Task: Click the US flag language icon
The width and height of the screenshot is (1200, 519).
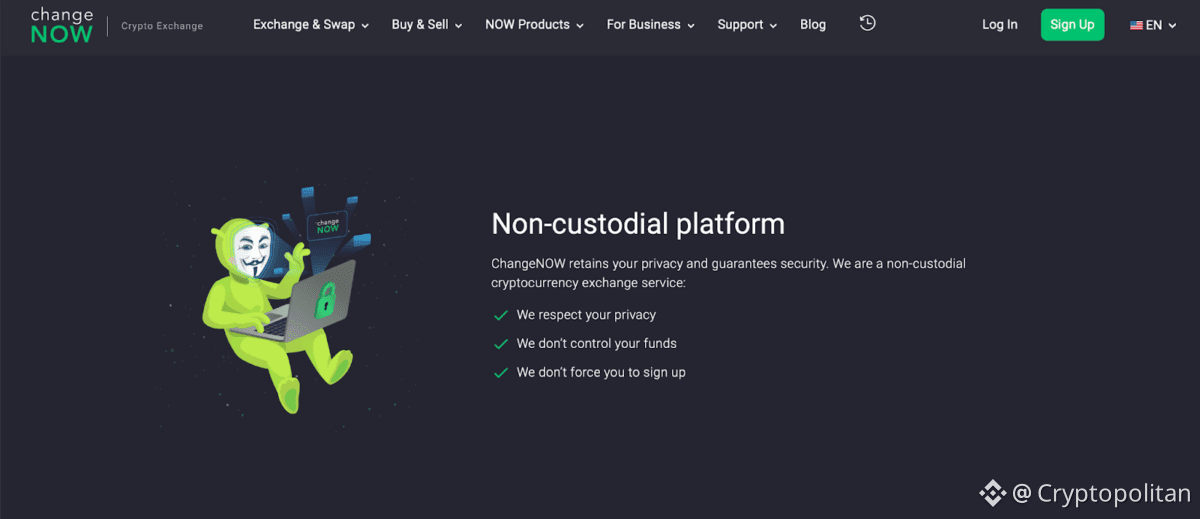Action: [1136, 25]
